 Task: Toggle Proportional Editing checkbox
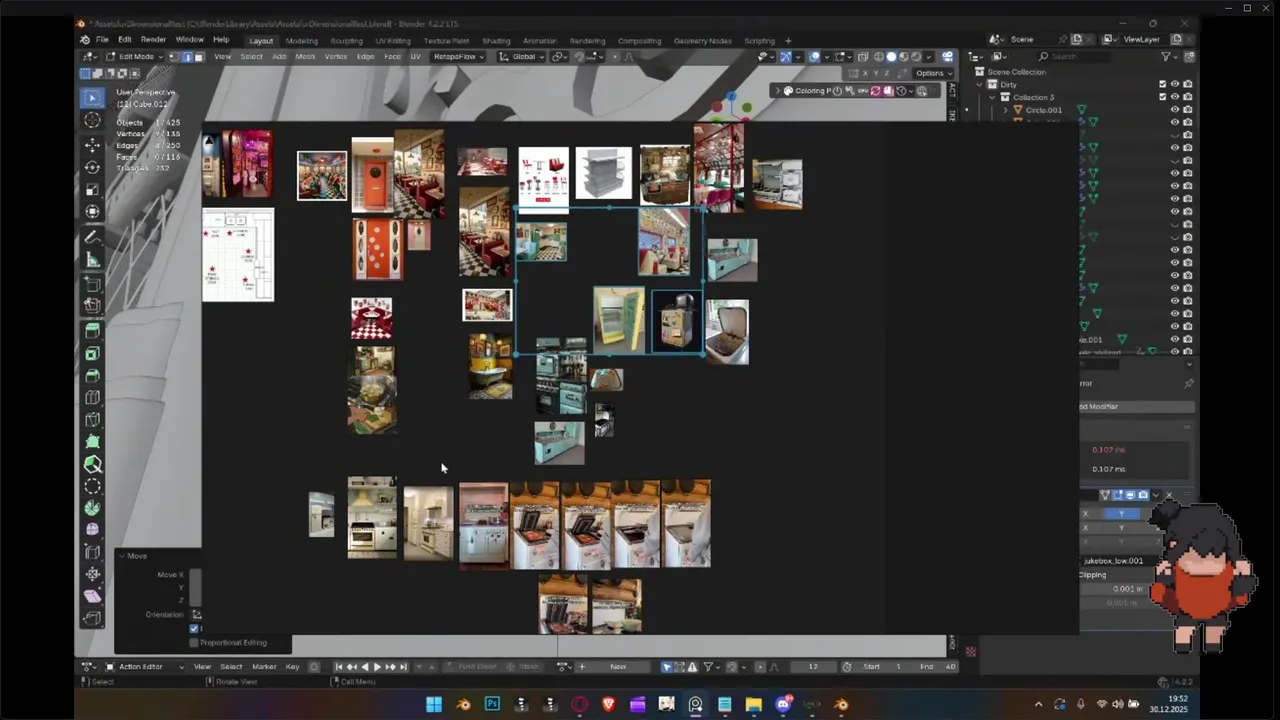[x=194, y=642]
